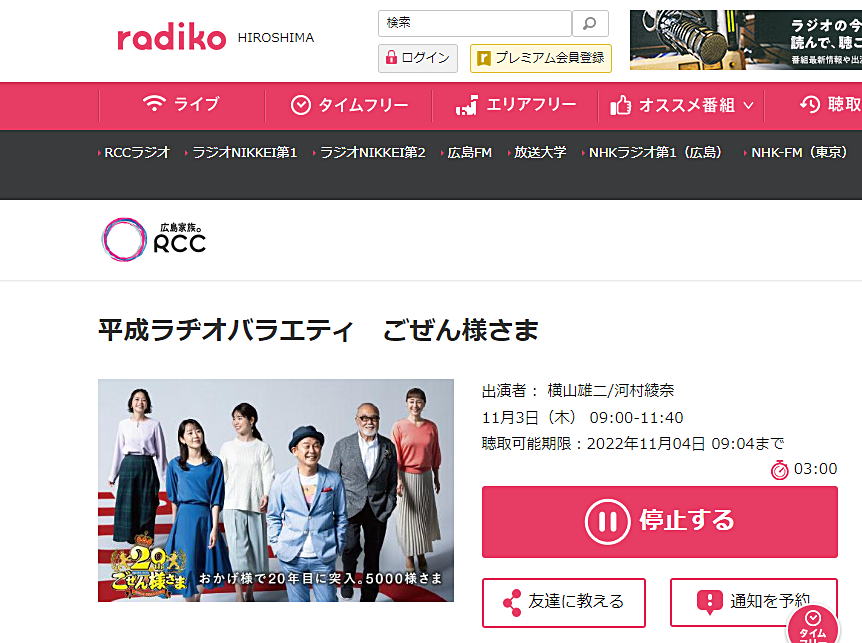
Task: Expand the オススメ番組 dropdown
Action: [x=682, y=104]
